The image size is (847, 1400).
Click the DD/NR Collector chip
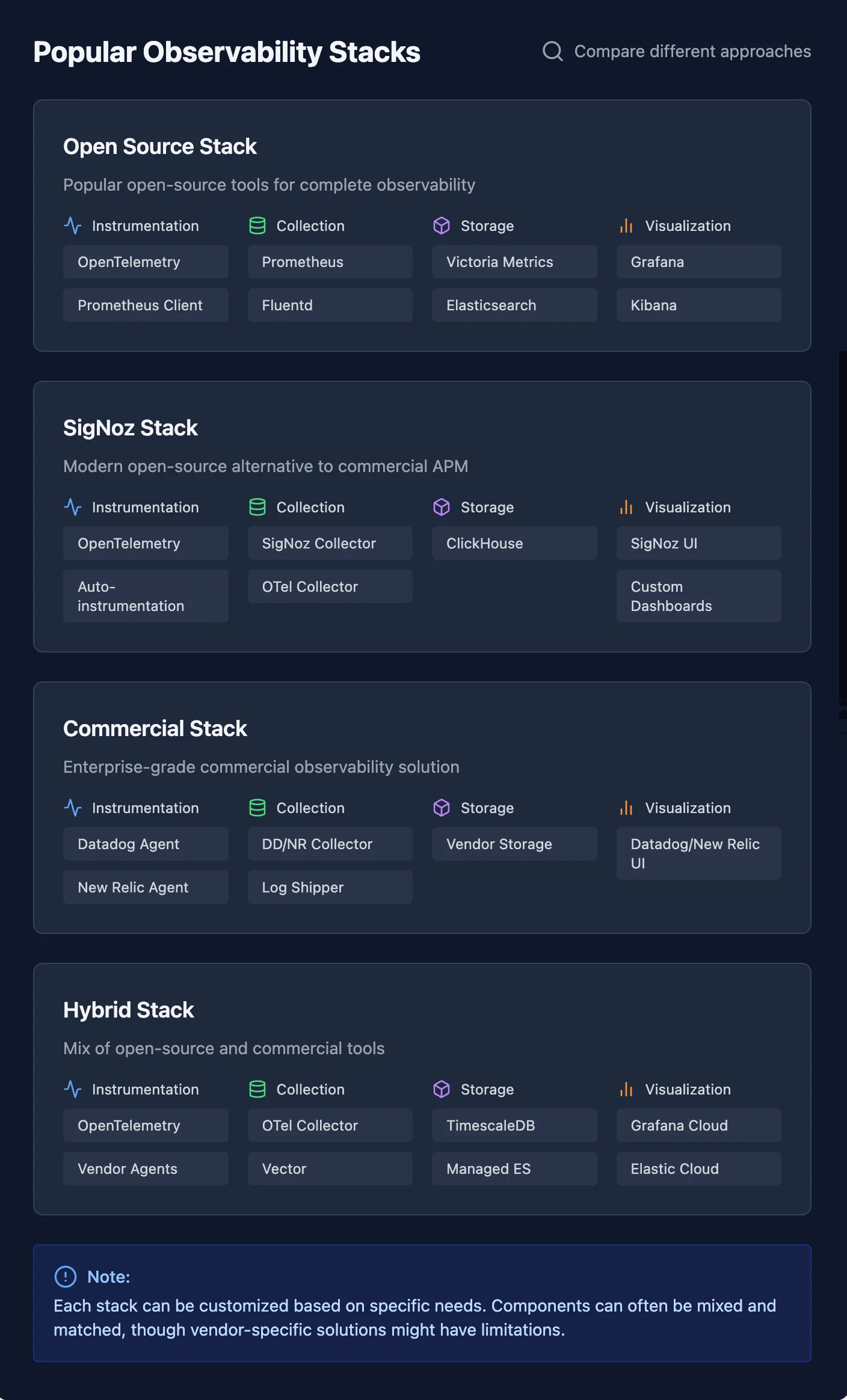click(330, 844)
